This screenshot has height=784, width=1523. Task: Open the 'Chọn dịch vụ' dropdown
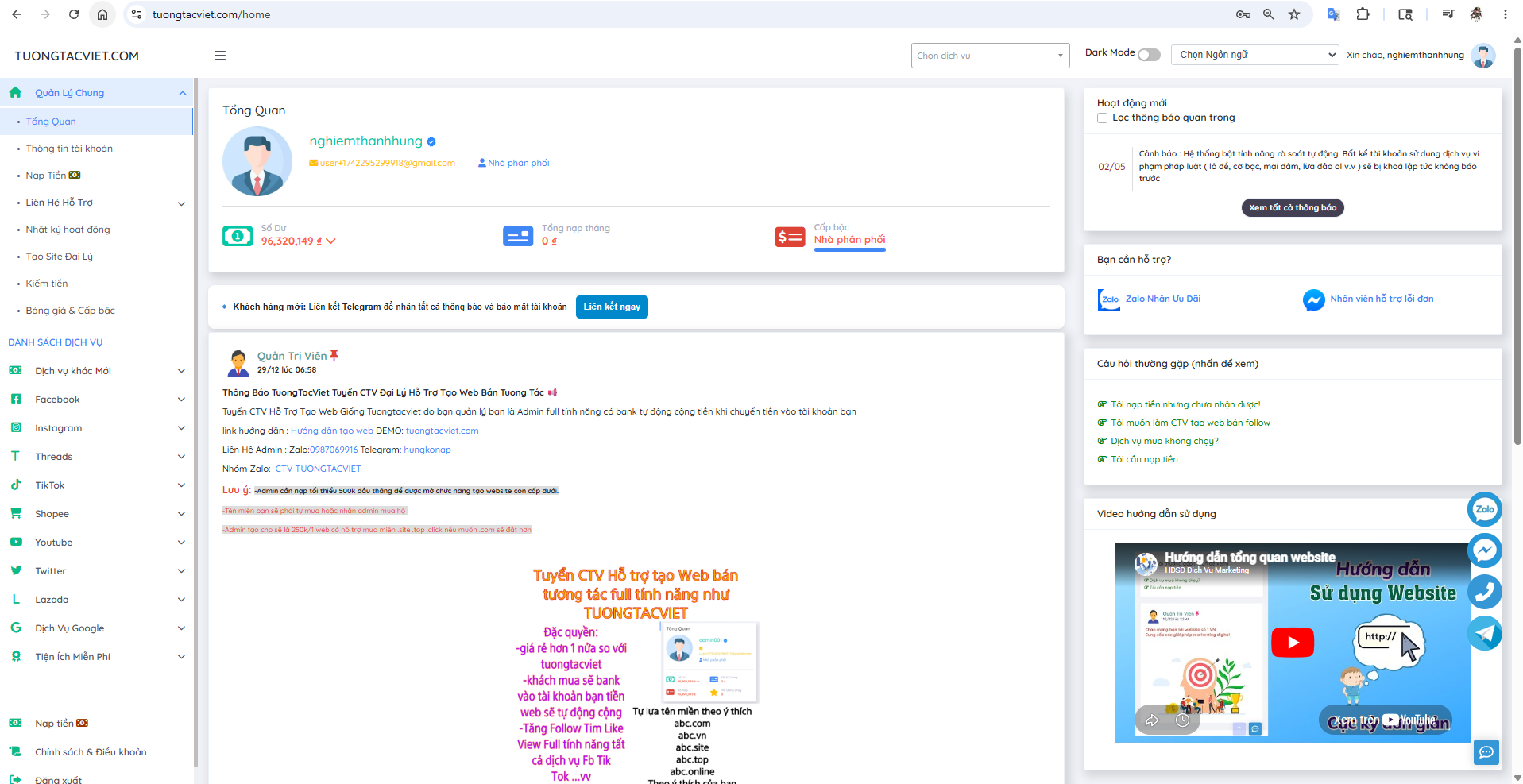coord(990,56)
